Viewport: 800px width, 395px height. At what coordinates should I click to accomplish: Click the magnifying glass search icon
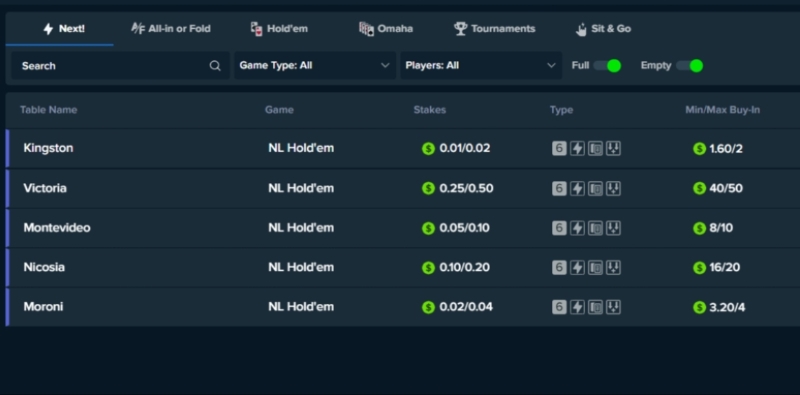pyautogui.click(x=215, y=65)
